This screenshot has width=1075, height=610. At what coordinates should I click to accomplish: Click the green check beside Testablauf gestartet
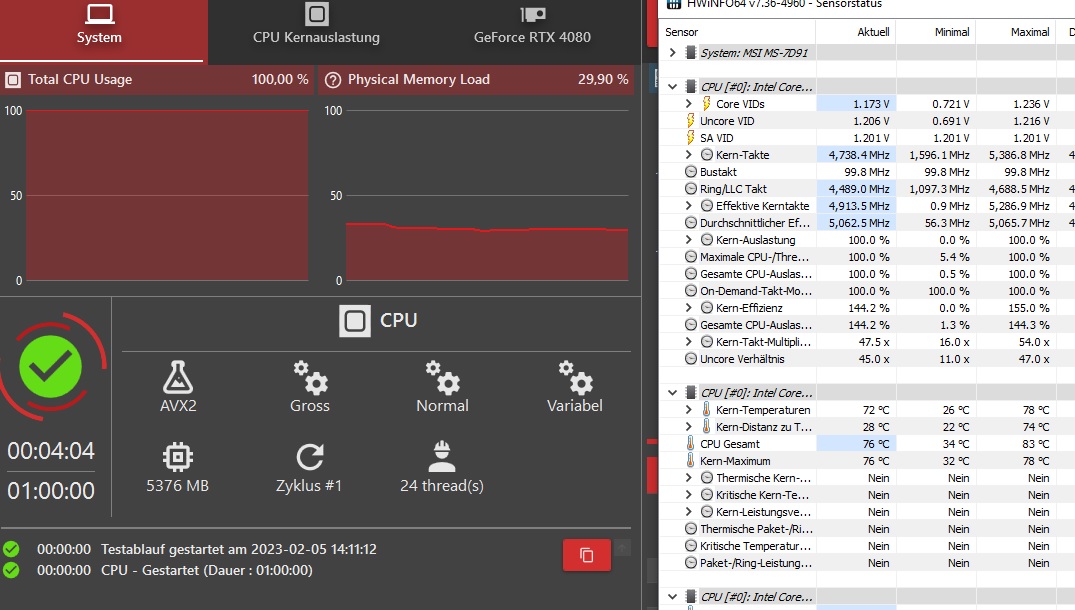(x=11, y=549)
